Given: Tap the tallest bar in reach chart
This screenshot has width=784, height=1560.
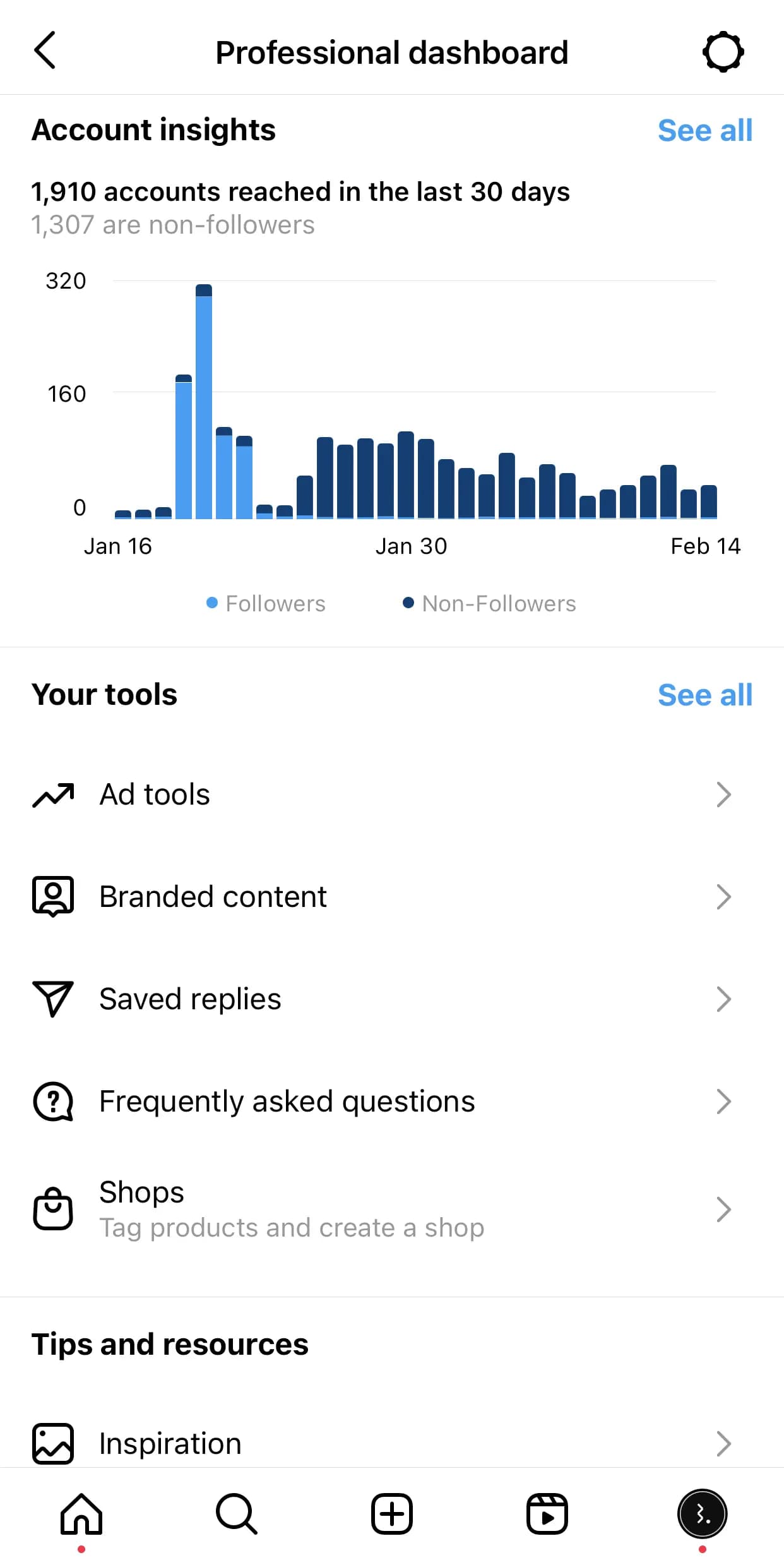Looking at the screenshot, I should coord(204,404).
